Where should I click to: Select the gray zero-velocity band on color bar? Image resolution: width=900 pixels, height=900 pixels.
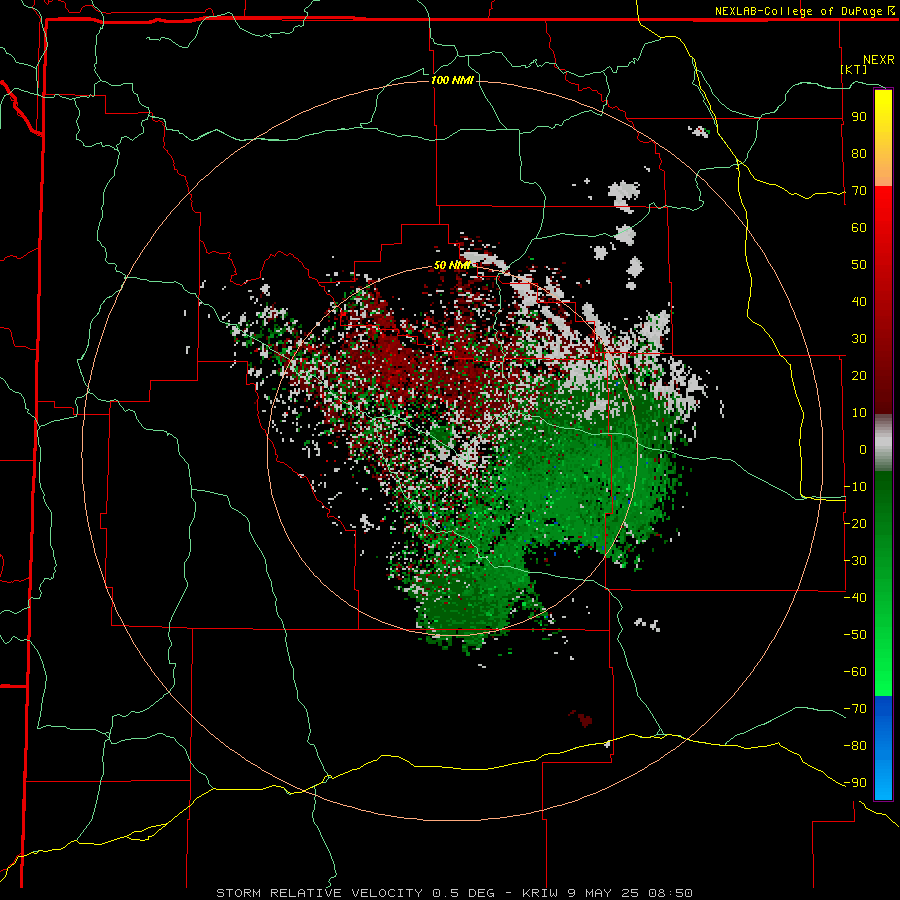883,442
